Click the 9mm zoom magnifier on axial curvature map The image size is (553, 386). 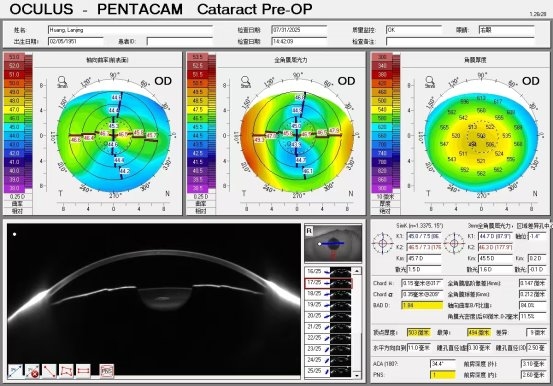click(62, 82)
